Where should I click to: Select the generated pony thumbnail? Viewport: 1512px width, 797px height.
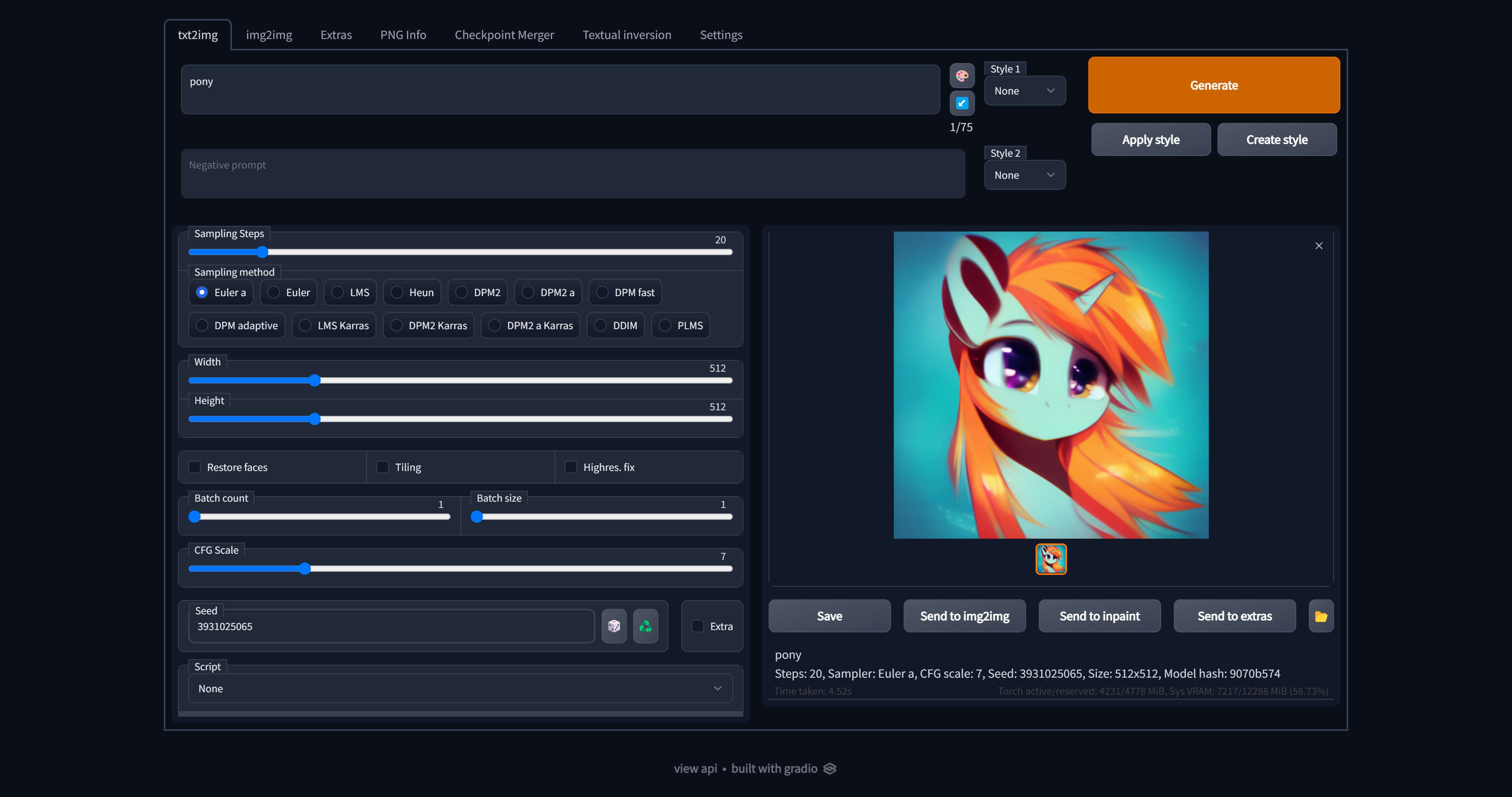click(1051, 559)
